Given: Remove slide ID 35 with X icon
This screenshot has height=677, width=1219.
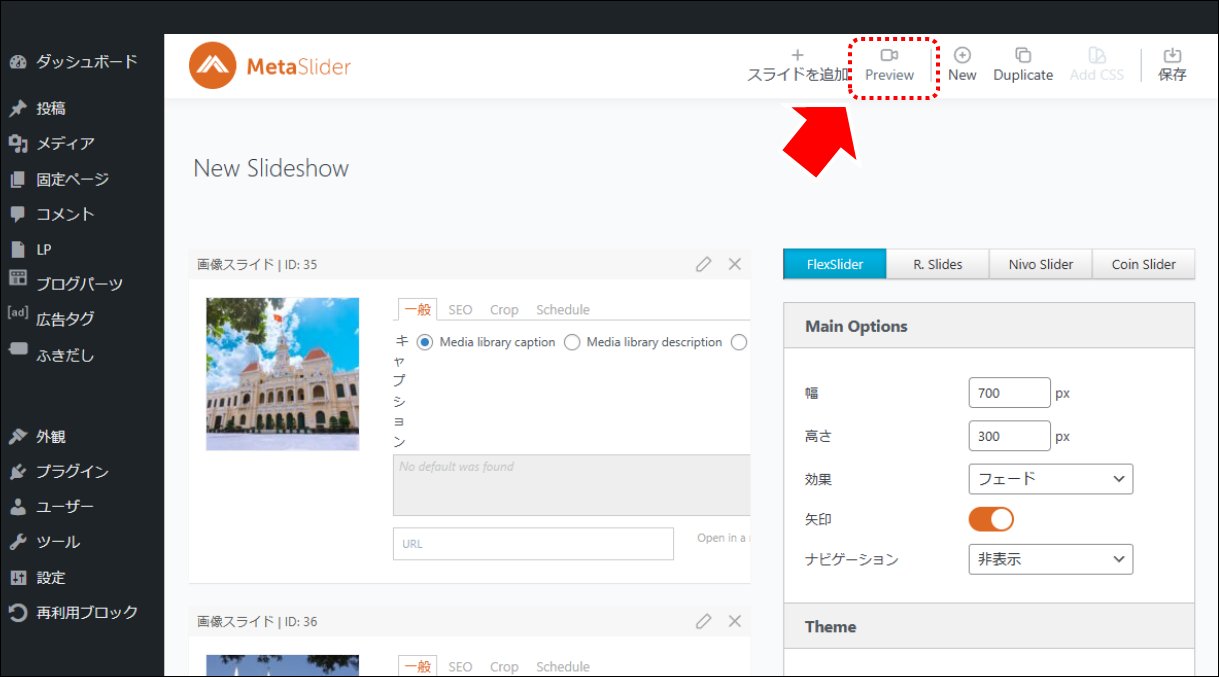Looking at the screenshot, I should (735, 264).
